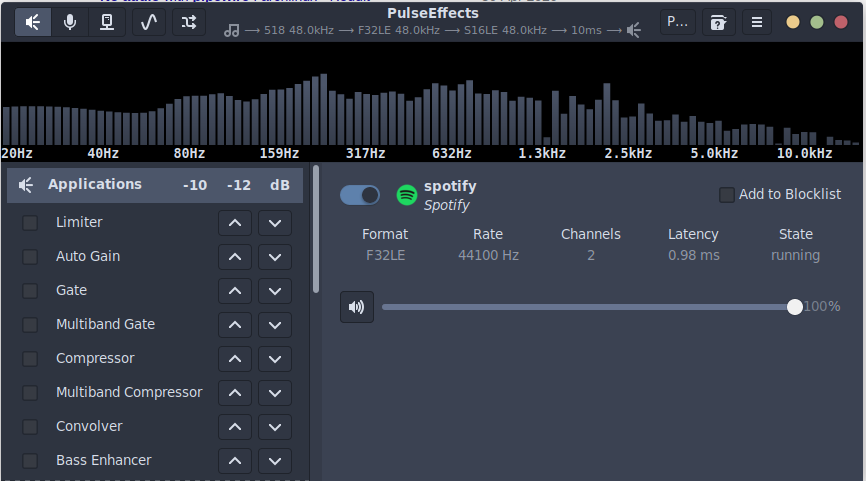Move Convolver up

pyautogui.click(x=235, y=427)
